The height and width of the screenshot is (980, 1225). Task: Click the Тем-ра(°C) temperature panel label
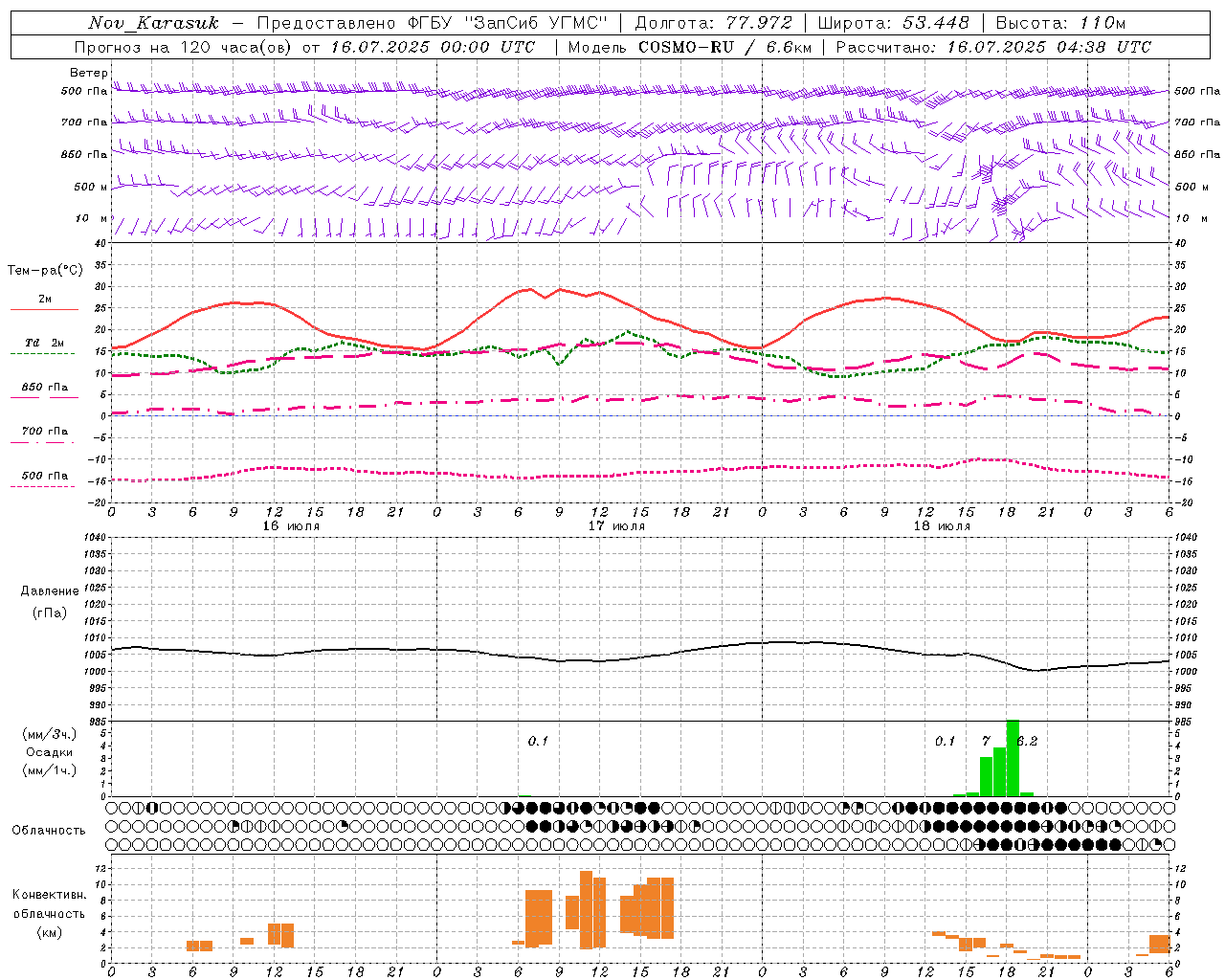[x=46, y=271]
